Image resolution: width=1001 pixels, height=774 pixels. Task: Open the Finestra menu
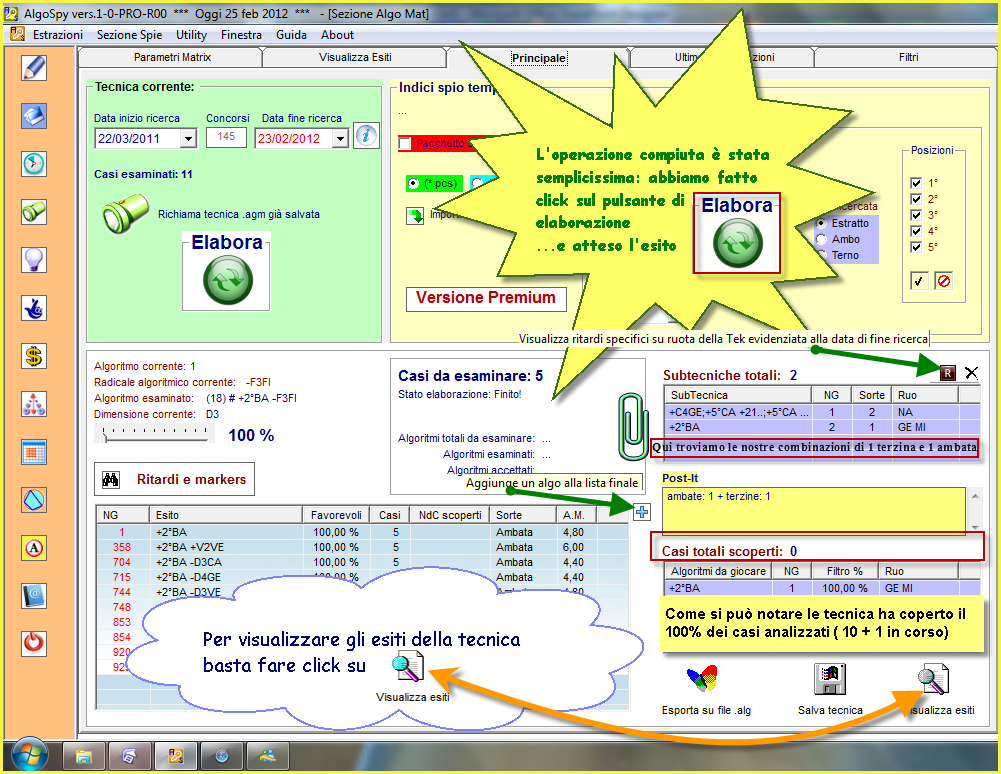click(241, 35)
